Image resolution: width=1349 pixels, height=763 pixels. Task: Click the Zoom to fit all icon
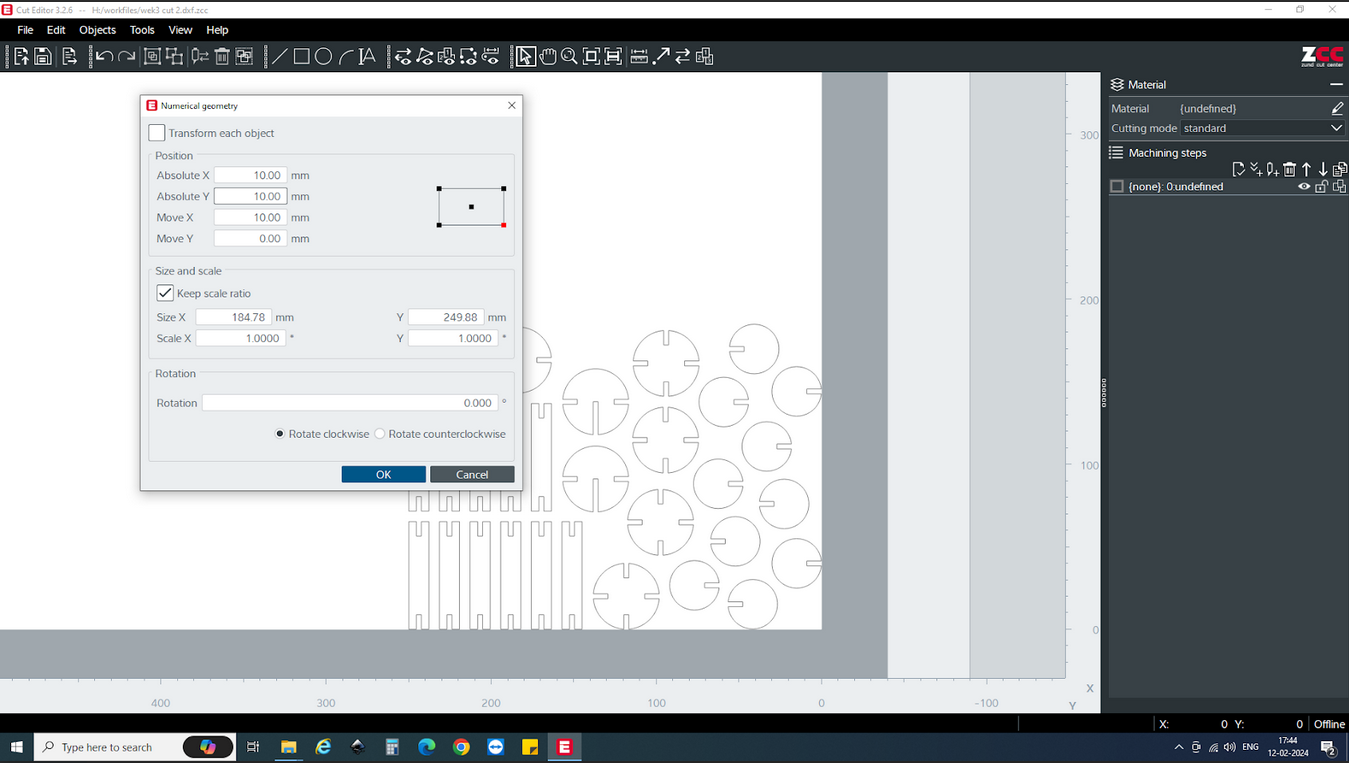[x=591, y=57]
